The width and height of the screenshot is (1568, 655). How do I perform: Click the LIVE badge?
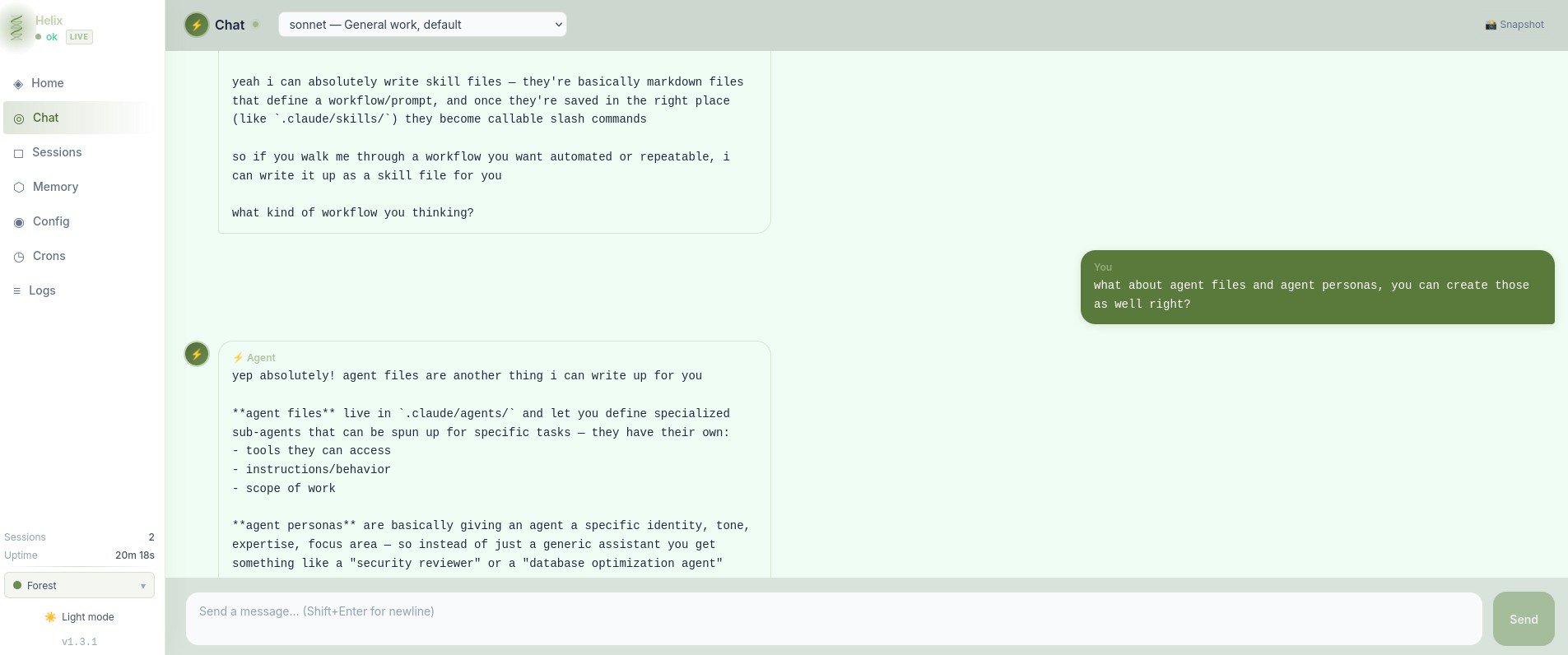pos(79,37)
